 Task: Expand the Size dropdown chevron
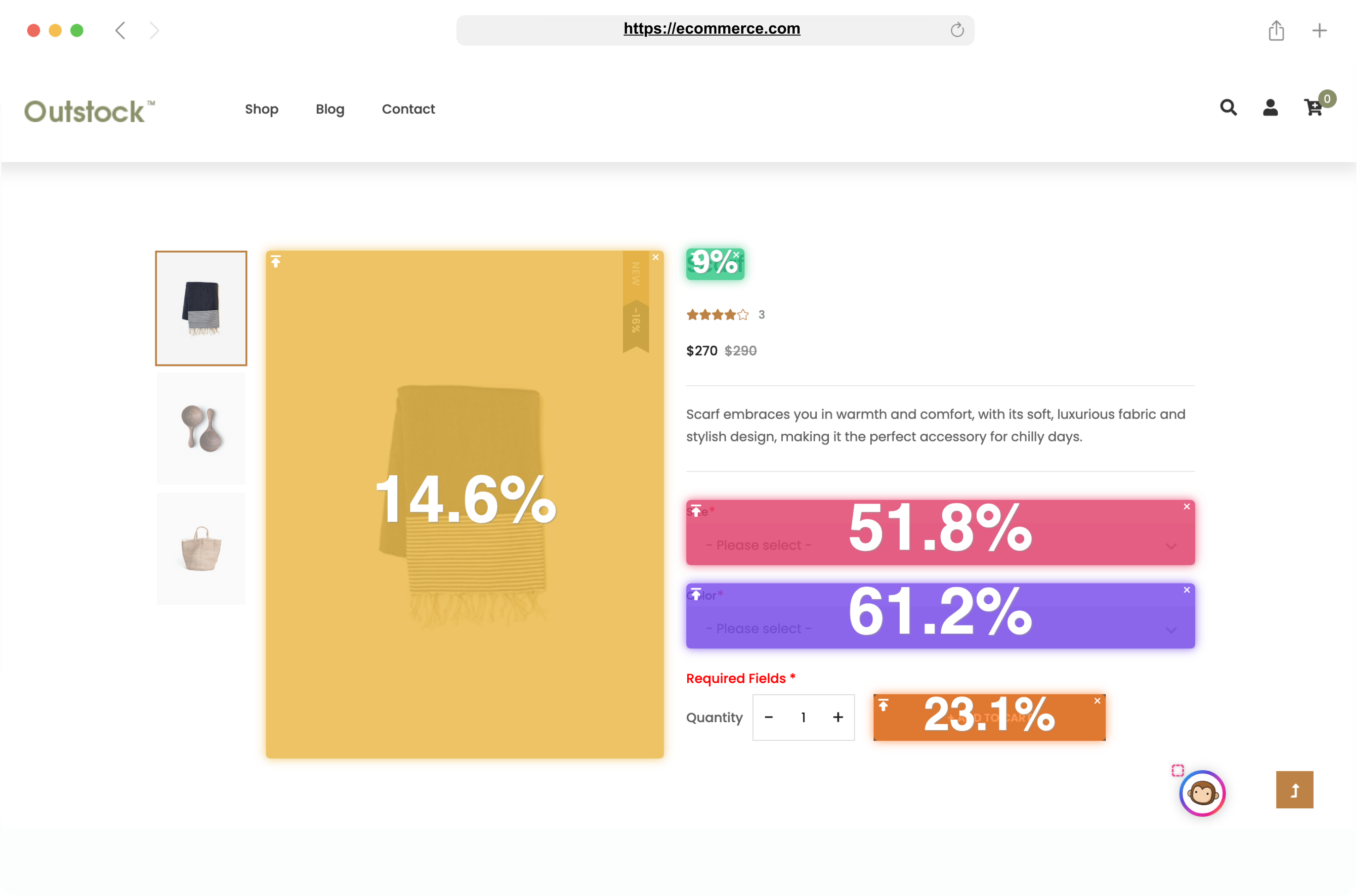tap(1171, 546)
